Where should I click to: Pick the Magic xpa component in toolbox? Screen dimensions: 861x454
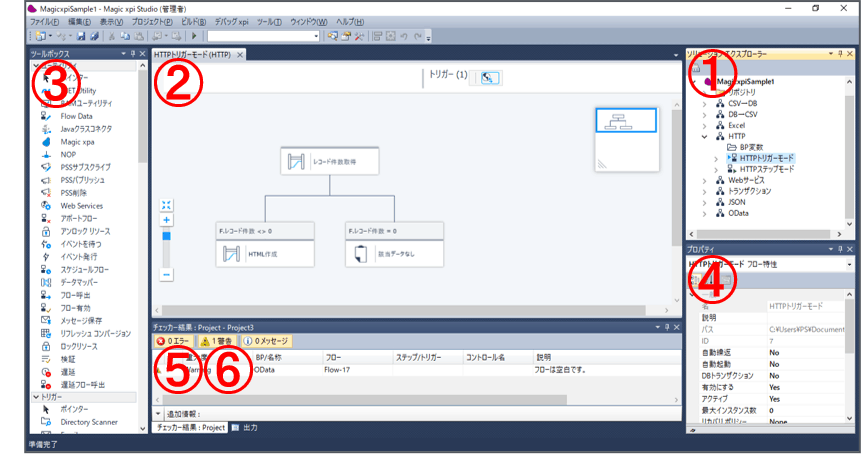[x=47, y=142]
